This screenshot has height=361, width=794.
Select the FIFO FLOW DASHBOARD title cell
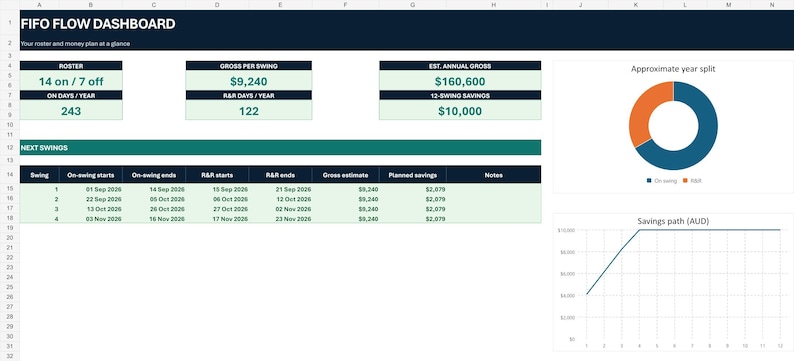click(x=98, y=24)
